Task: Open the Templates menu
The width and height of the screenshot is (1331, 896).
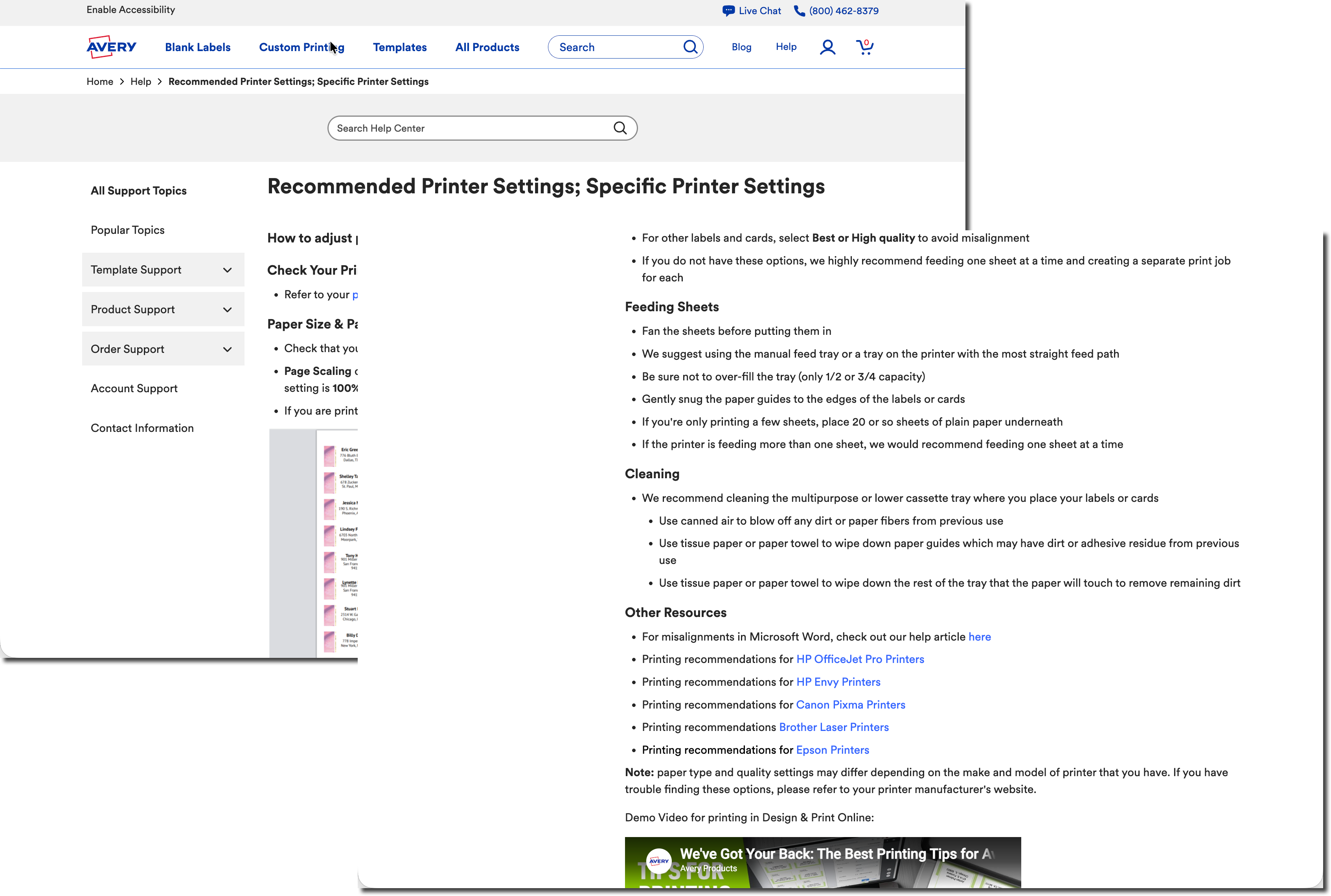Action: pos(400,48)
